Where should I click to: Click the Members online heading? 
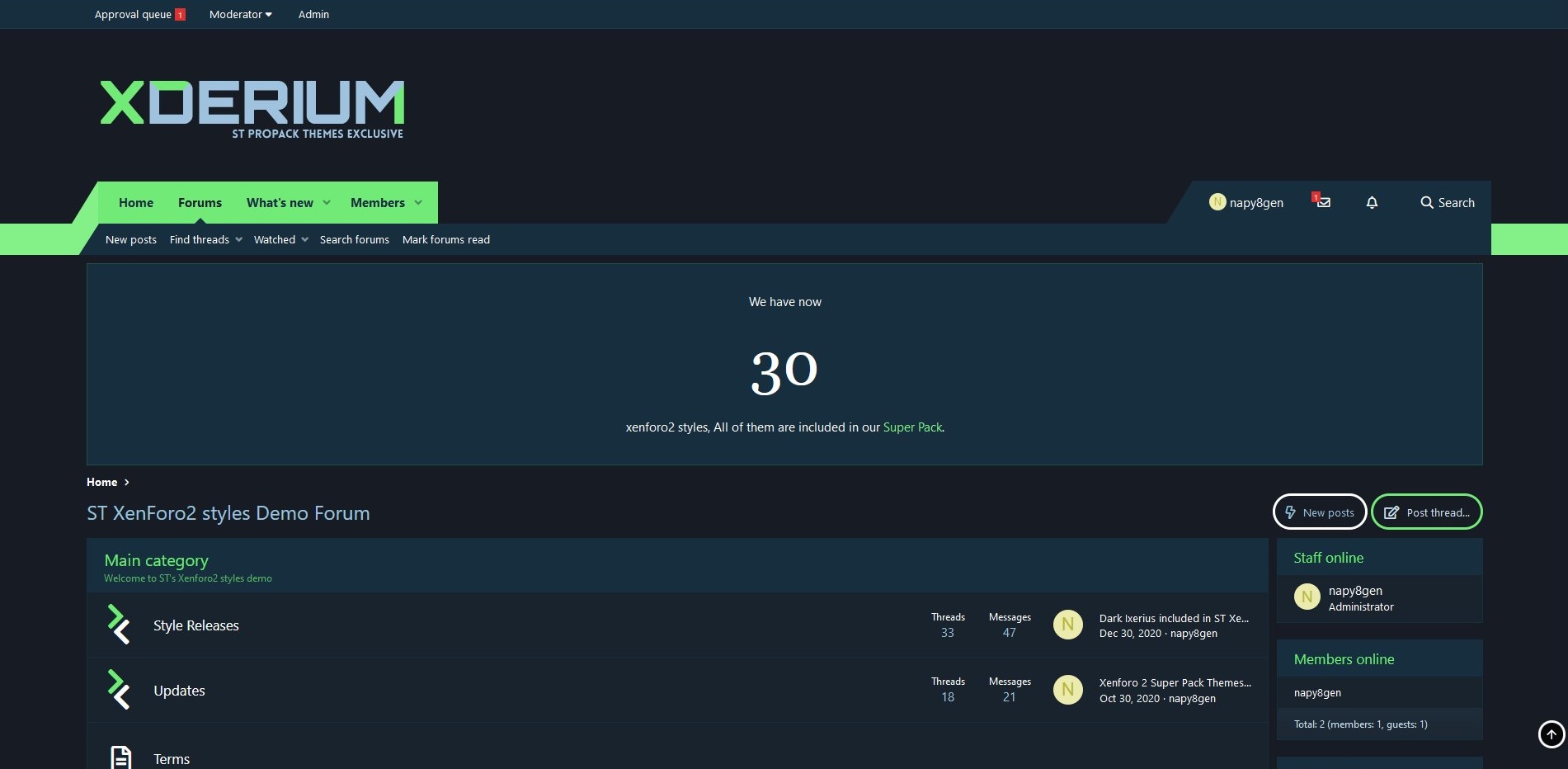tap(1344, 659)
